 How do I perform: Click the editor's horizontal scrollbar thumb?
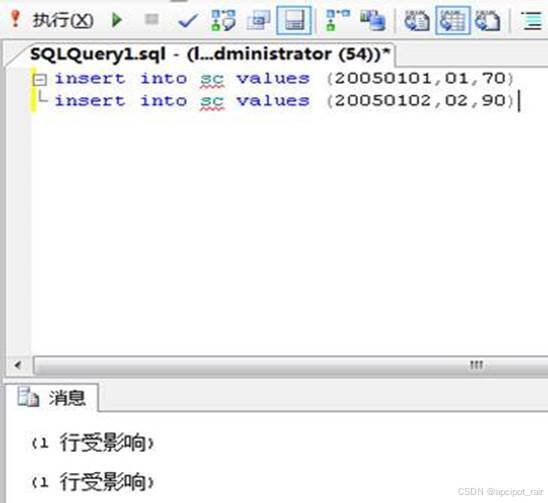click(290, 365)
